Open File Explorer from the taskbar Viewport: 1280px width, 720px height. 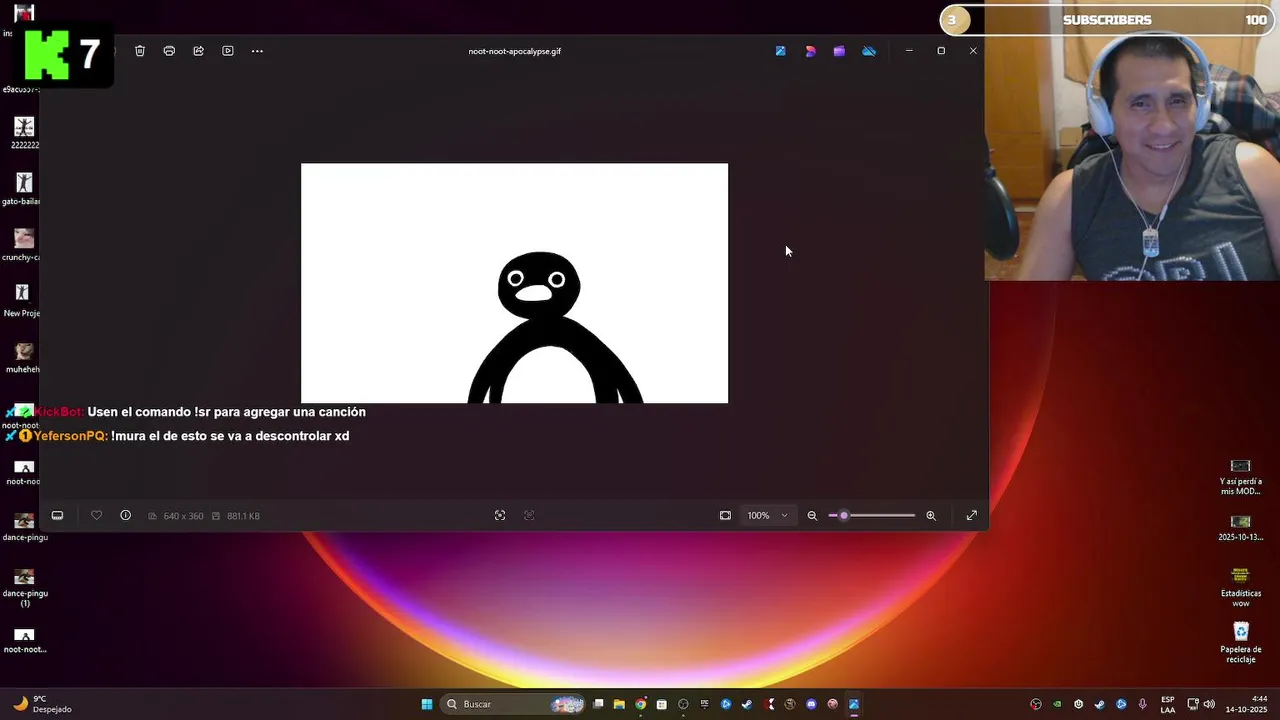tap(619, 704)
